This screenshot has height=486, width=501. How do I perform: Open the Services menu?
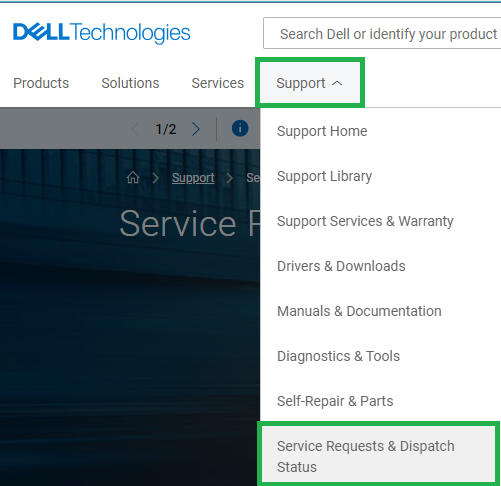click(218, 83)
